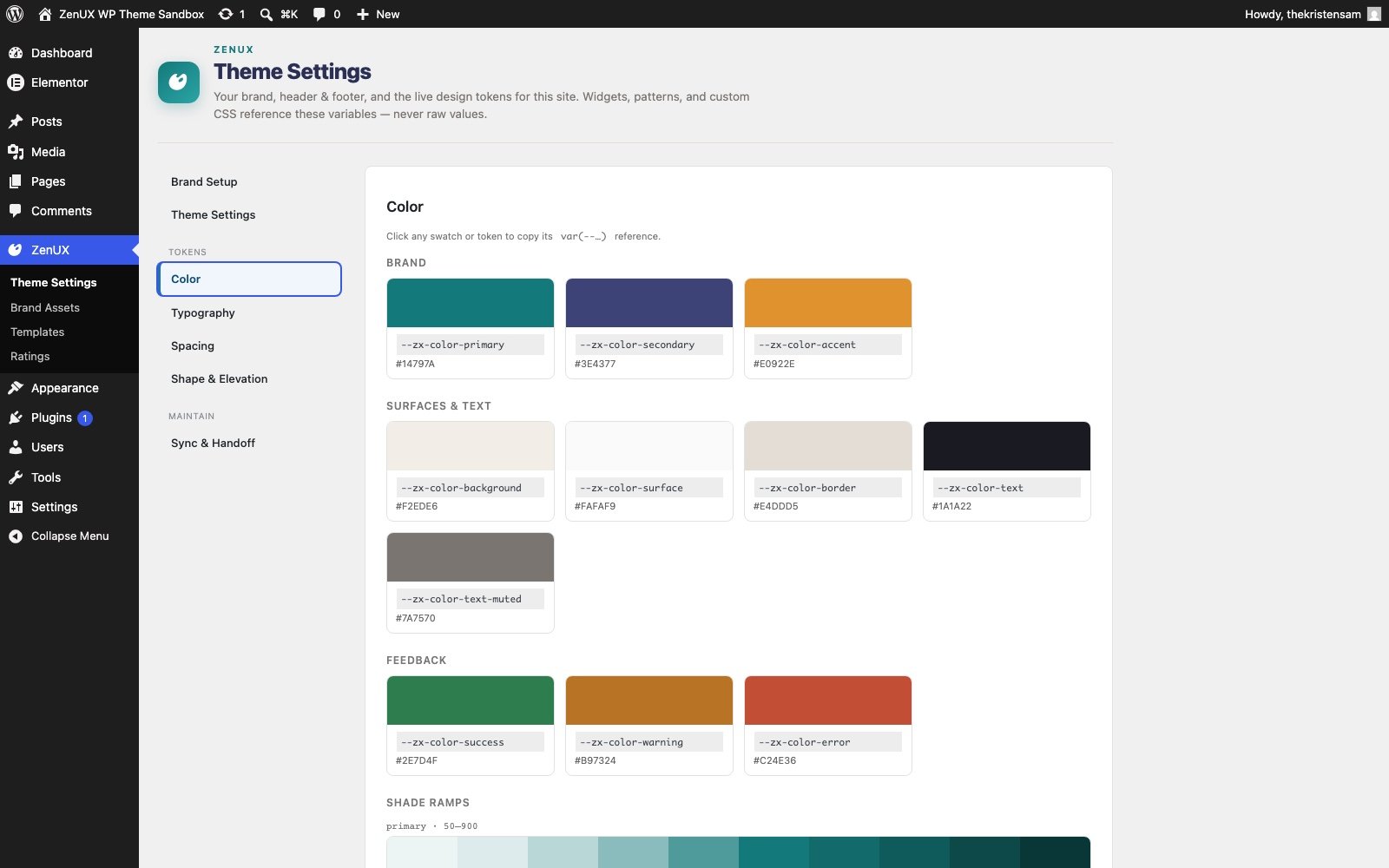This screenshot has width=1389, height=868.
Task: Click the Pages icon in sidebar
Action: pyautogui.click(x=16, y=181)
